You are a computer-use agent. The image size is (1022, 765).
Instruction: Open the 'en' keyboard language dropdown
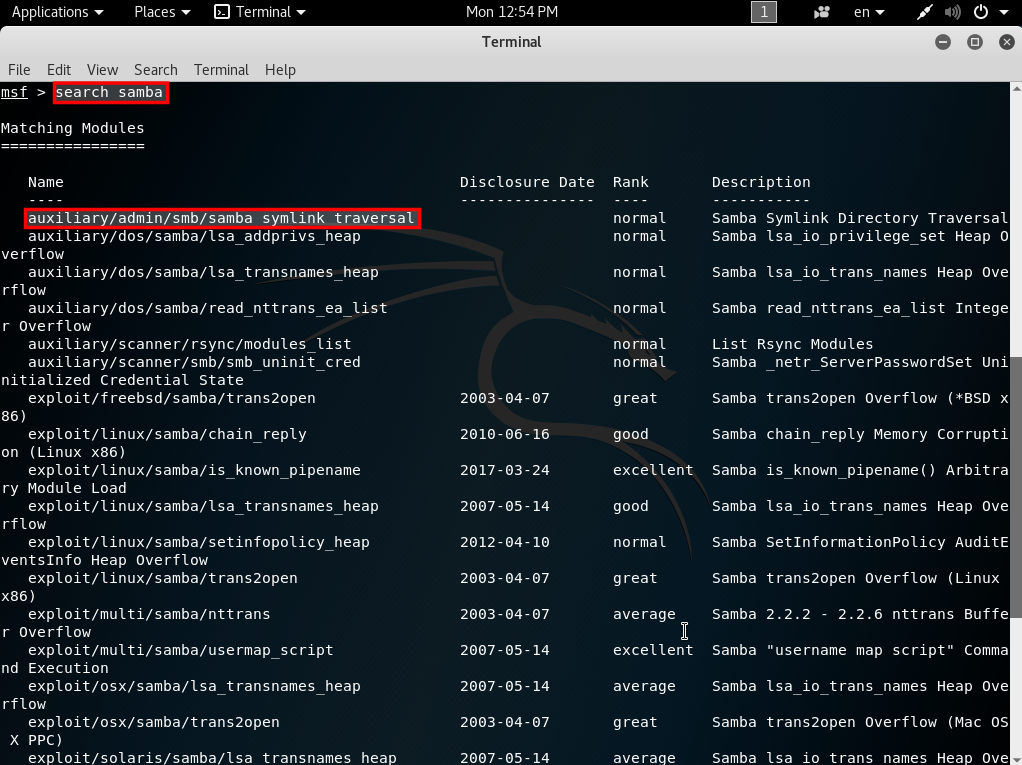tap(867, 12)
